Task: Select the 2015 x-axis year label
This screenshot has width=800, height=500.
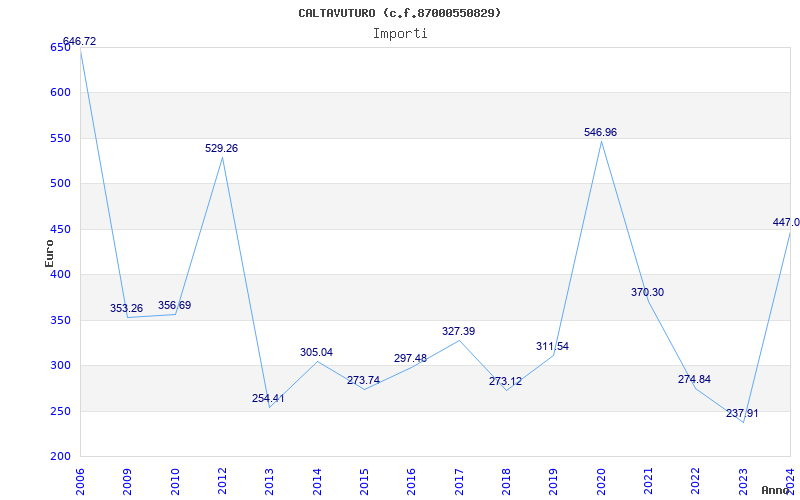Action: tap(364, 482)
